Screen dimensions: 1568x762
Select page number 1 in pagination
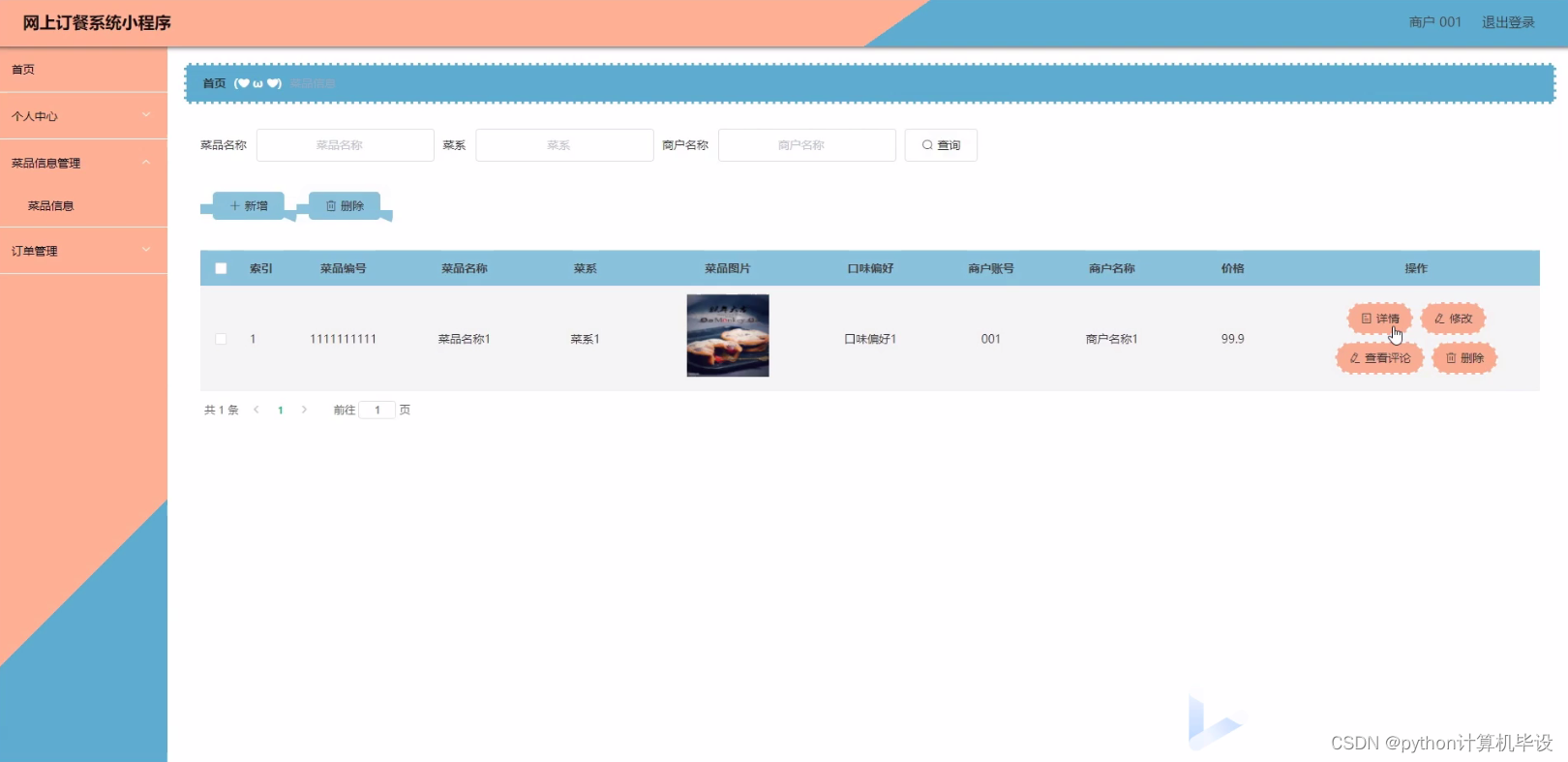point(281,411)
